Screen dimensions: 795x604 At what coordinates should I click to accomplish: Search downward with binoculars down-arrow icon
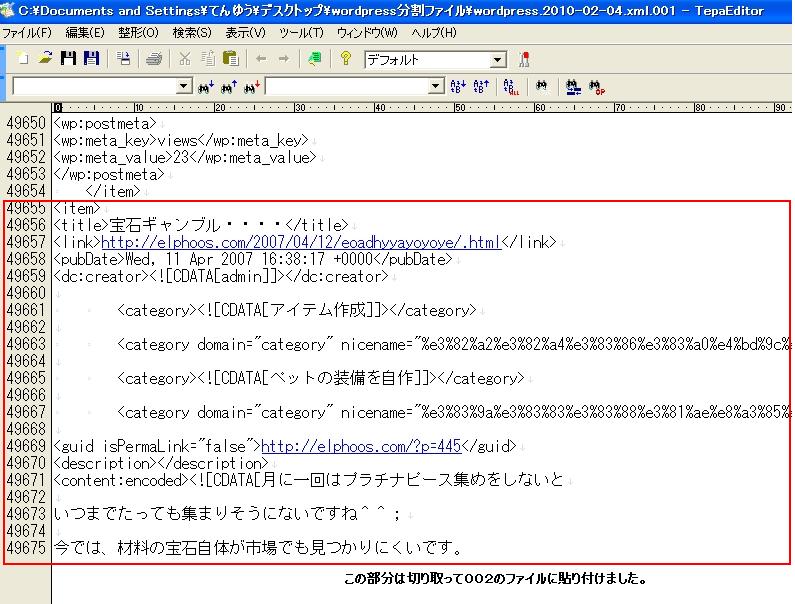[x=206, y=87]
